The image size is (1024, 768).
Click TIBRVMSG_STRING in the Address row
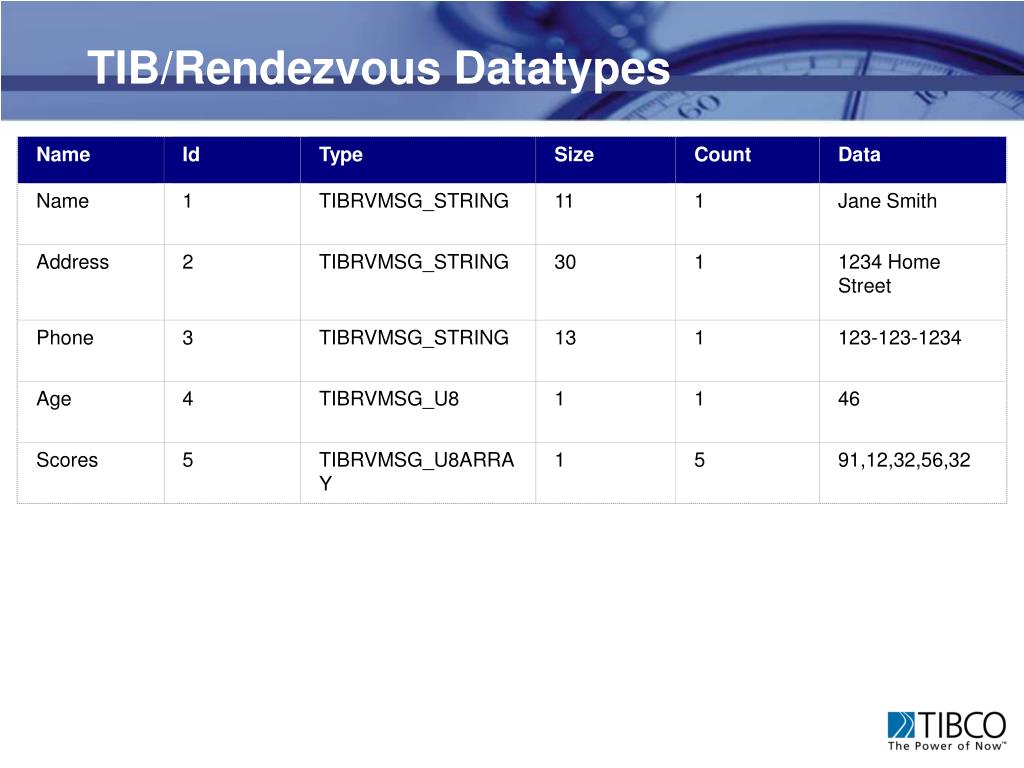click(413, 262)
